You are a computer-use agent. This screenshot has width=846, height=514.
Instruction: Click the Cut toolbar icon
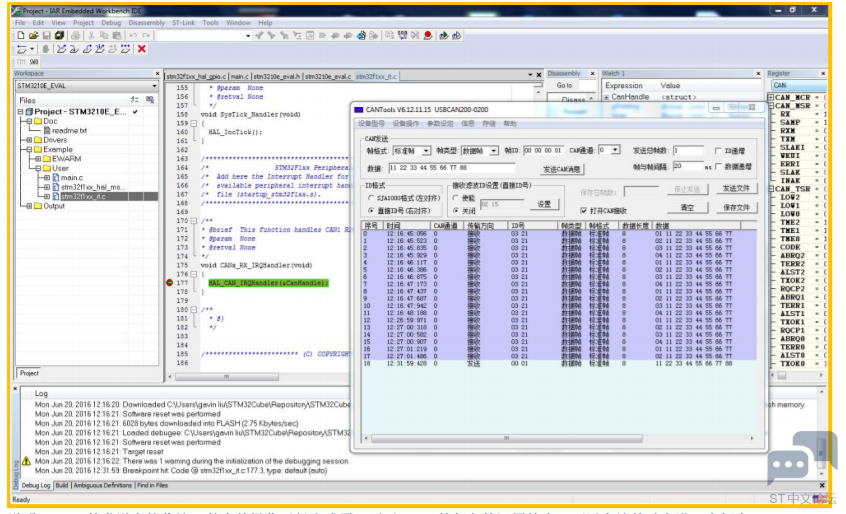click(91, 36)
